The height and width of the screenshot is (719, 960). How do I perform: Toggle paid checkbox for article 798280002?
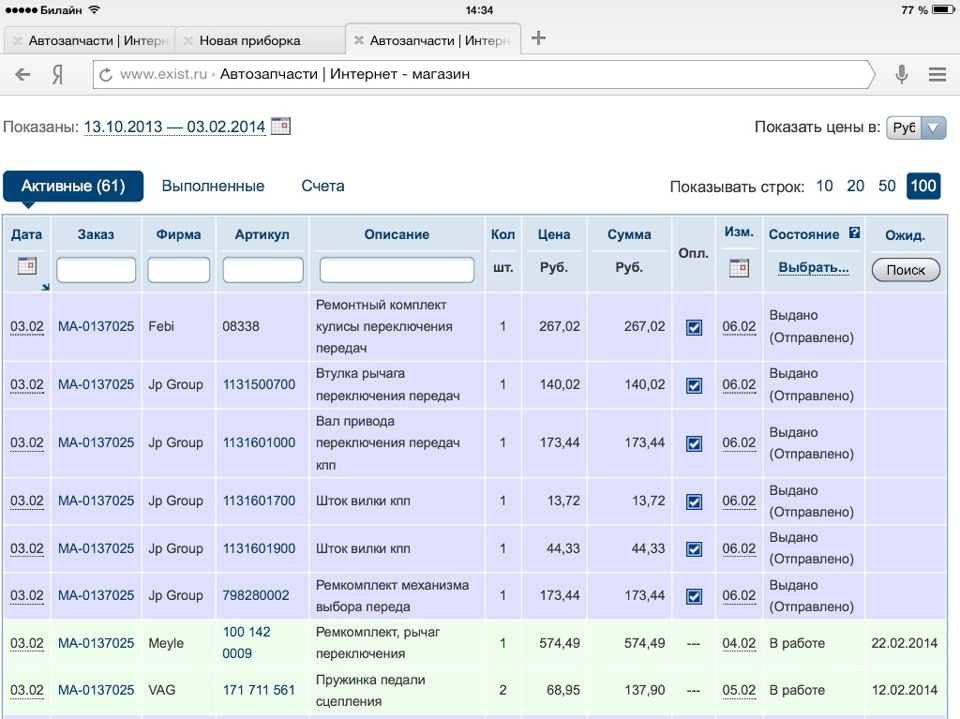click(x=694, y=596)
